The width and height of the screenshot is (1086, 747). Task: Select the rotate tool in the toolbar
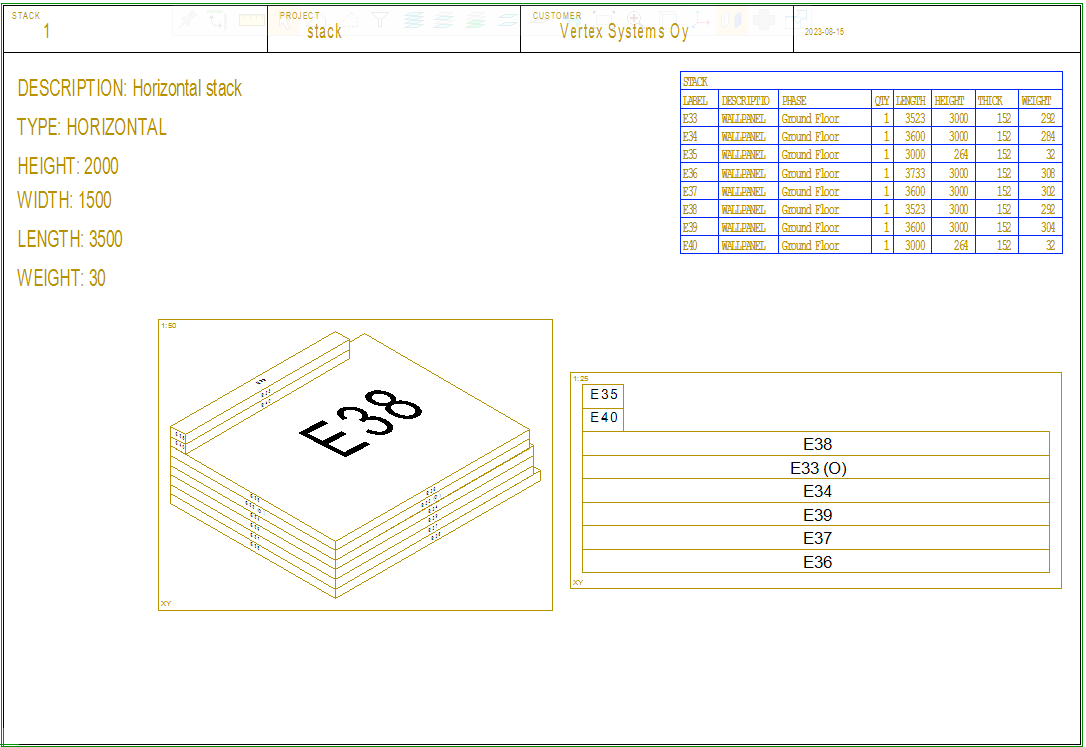[217, 20]
